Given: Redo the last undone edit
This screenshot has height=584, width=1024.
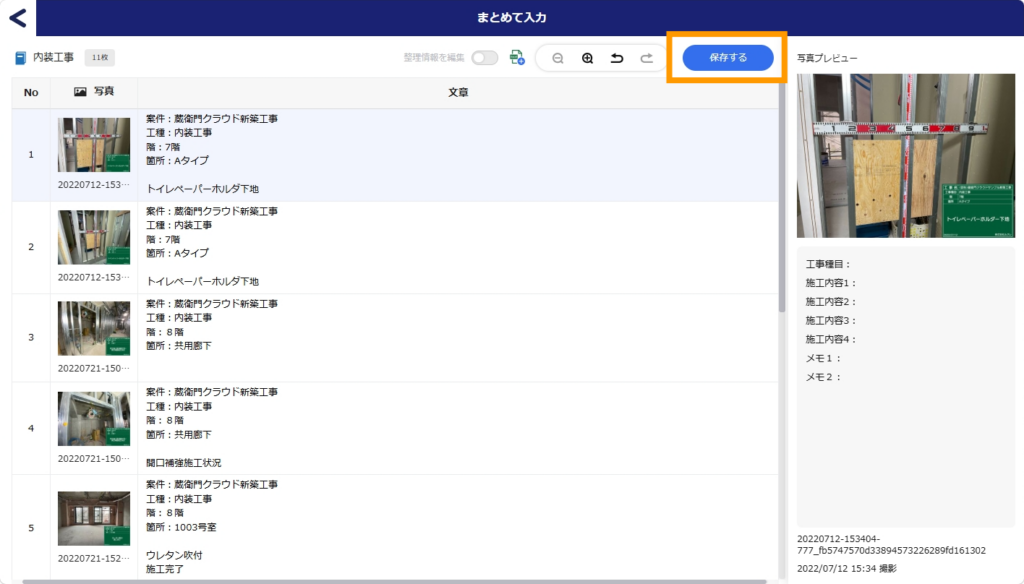Looking at the screenshot, I should tap(647, 58).
